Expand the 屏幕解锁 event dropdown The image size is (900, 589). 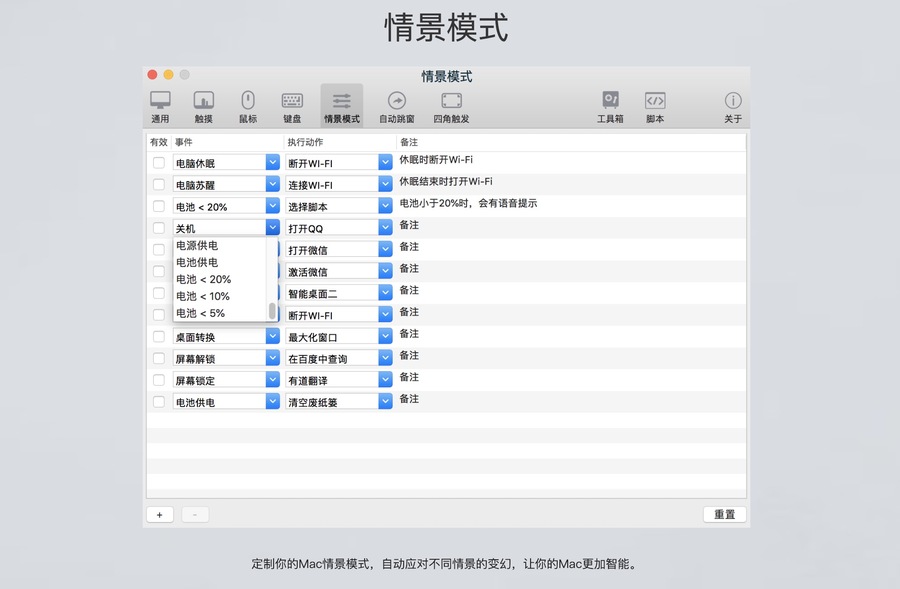coord(273,358)
